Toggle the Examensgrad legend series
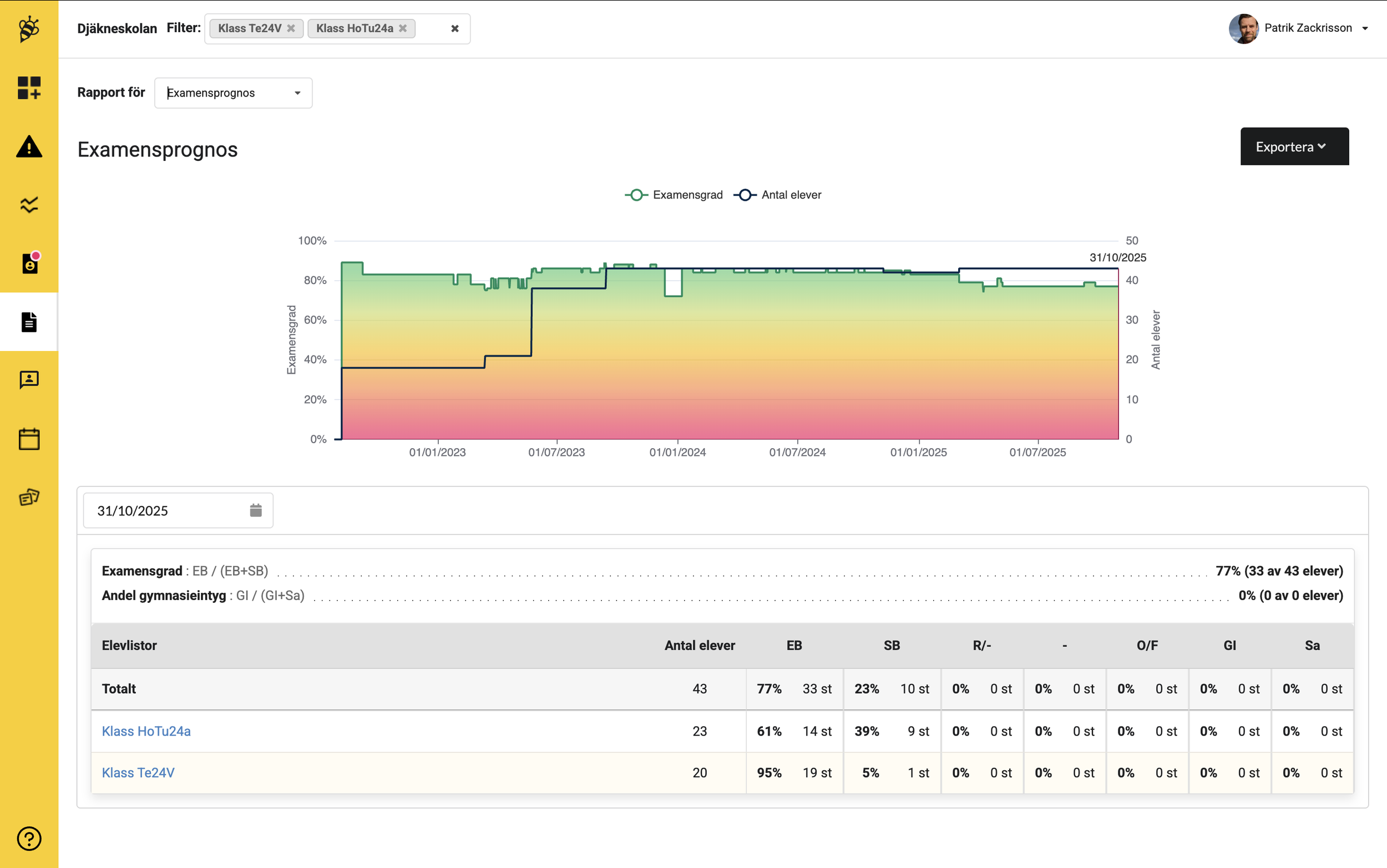The height and width of the screenshot is (868, 1387). (674, 195)
